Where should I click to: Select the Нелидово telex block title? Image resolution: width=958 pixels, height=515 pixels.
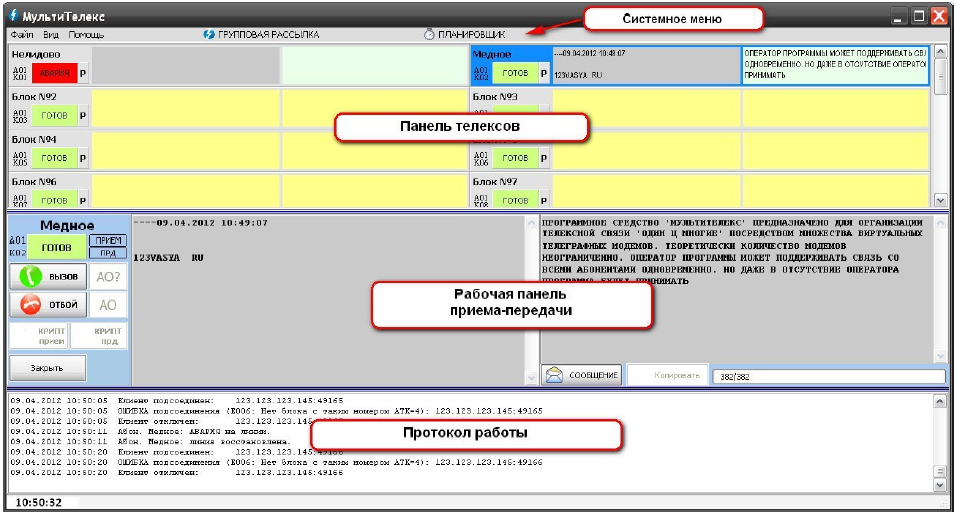pyautogui.click(x=36, y=54)
